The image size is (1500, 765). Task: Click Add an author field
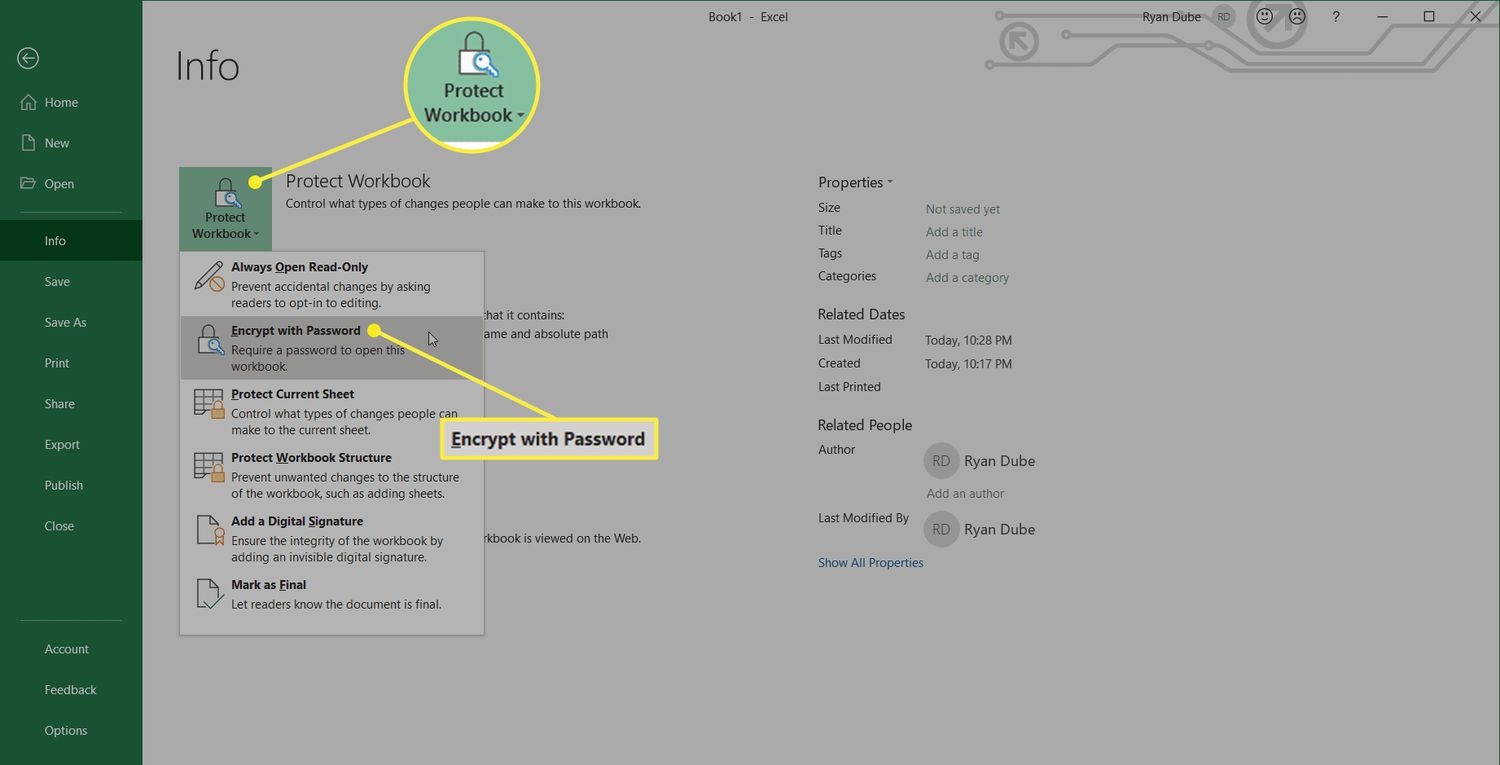point(965,494)
